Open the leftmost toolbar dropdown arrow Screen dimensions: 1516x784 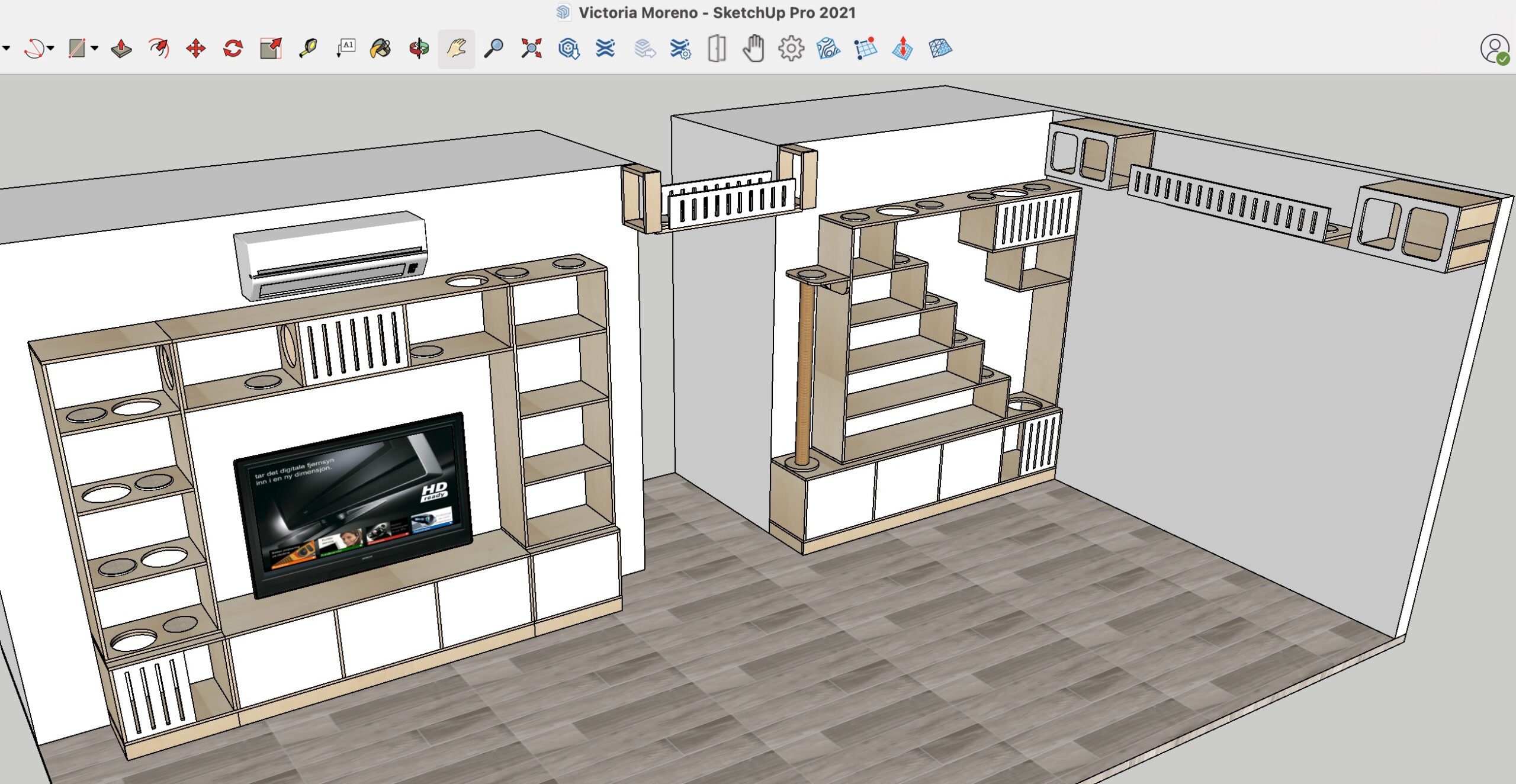pyautogui.click(x=6, y=49)
